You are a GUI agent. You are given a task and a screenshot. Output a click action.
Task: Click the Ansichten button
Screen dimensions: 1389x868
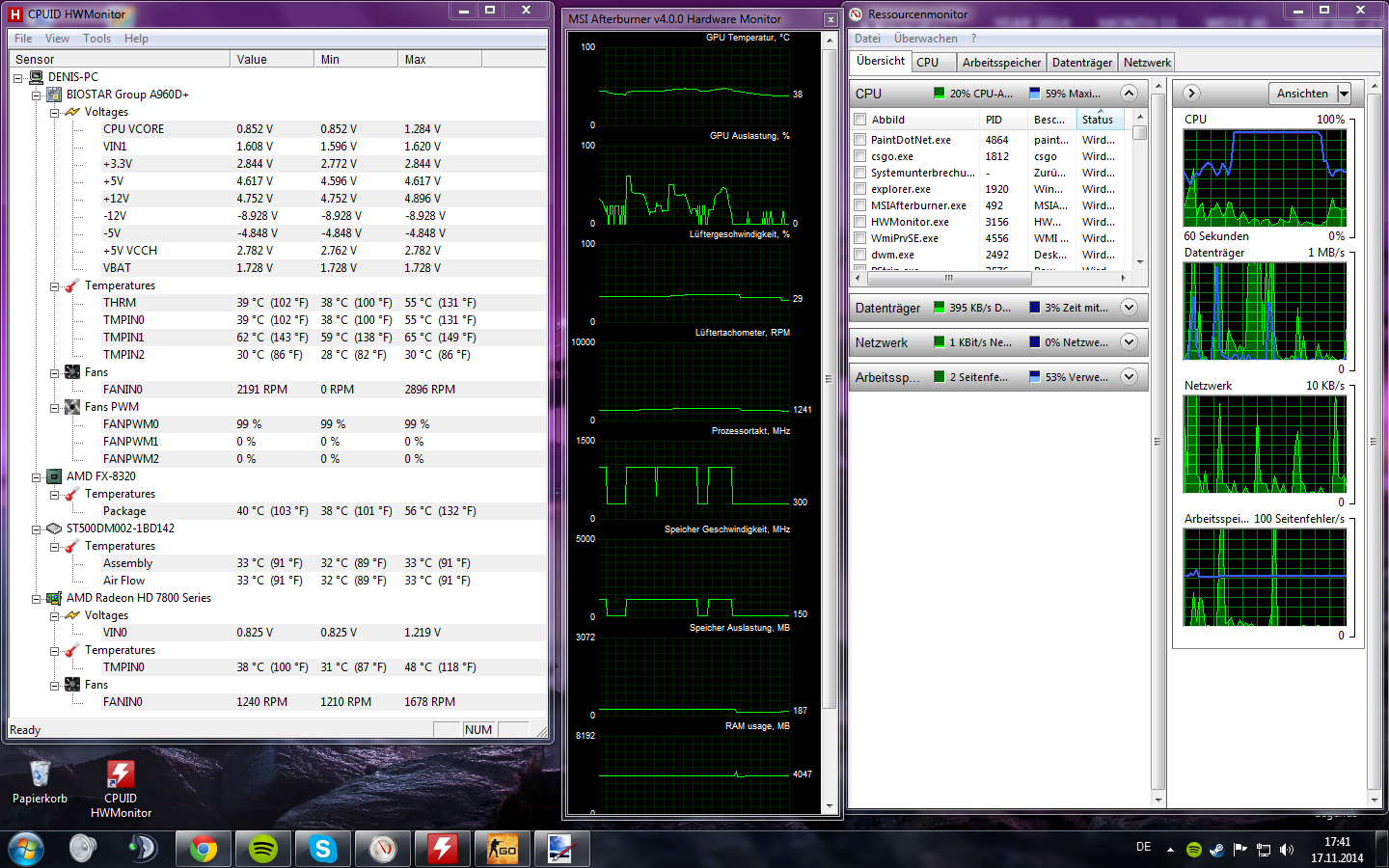[x=1302, y=94]
